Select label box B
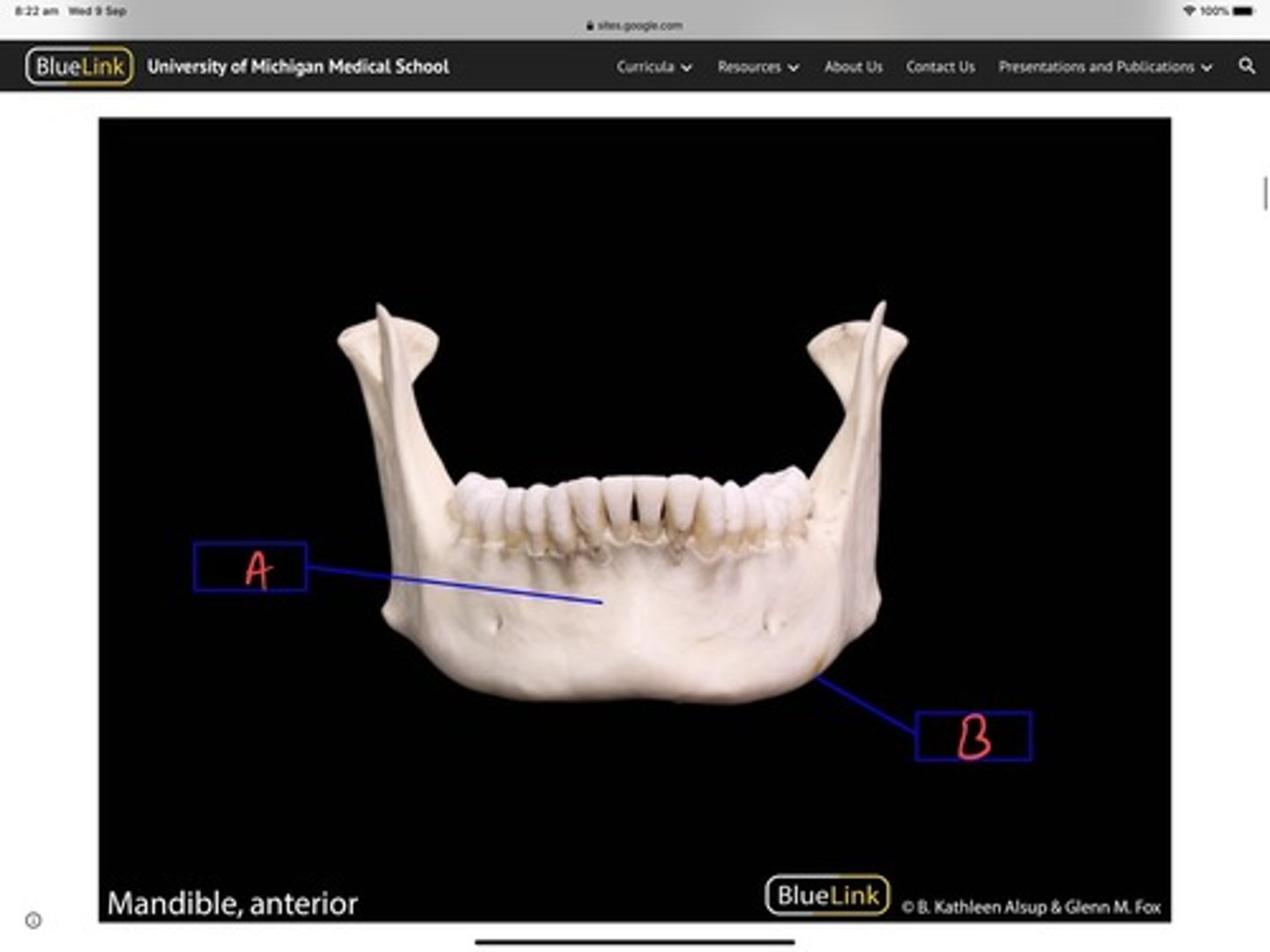 [974, 736]
